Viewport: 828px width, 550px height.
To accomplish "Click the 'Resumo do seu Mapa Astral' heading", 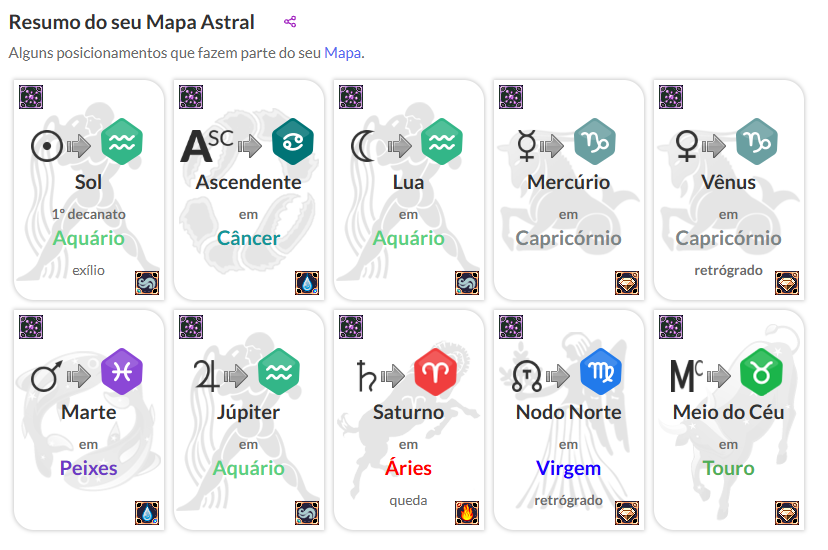I will (x=132, y=23).
